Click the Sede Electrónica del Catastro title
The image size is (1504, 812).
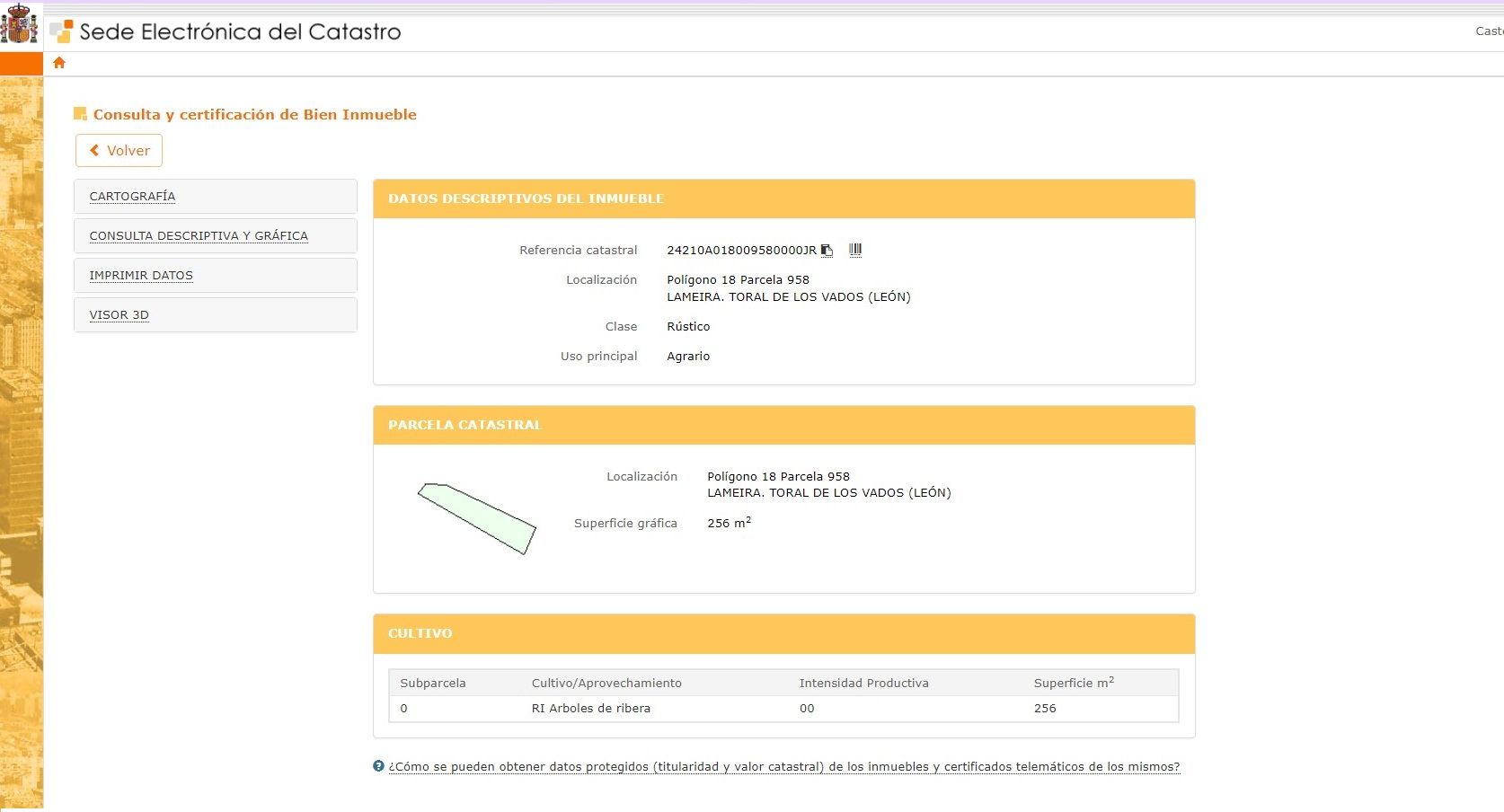239,31
